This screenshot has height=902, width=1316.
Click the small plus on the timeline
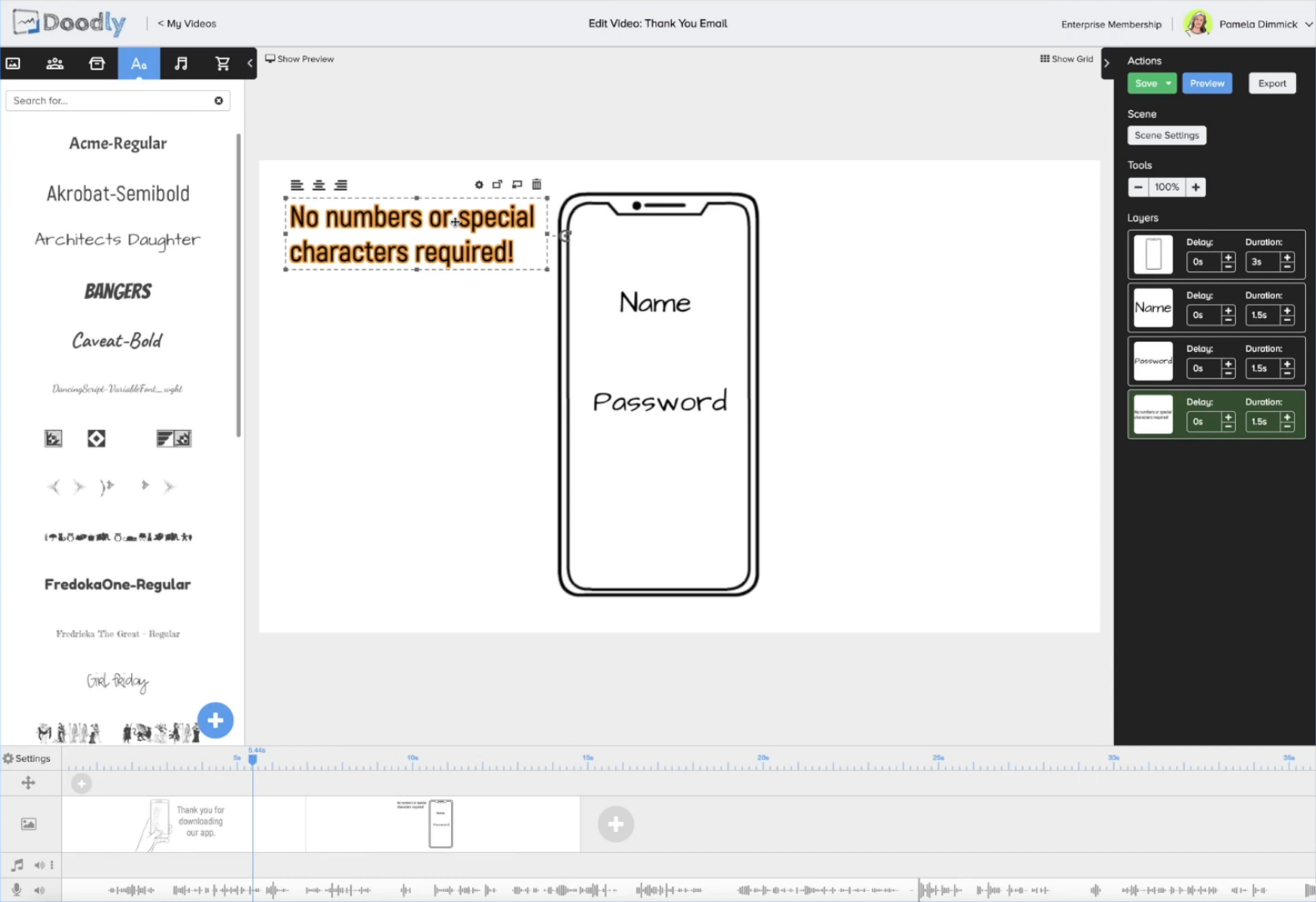[x=81, y=783]
